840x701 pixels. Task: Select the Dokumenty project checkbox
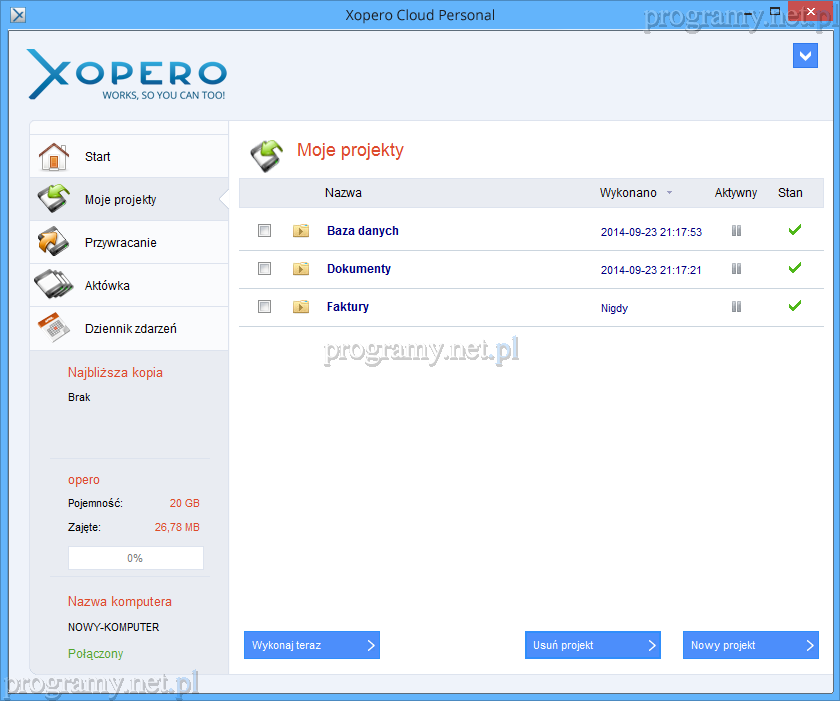click(x=265, y=269)
